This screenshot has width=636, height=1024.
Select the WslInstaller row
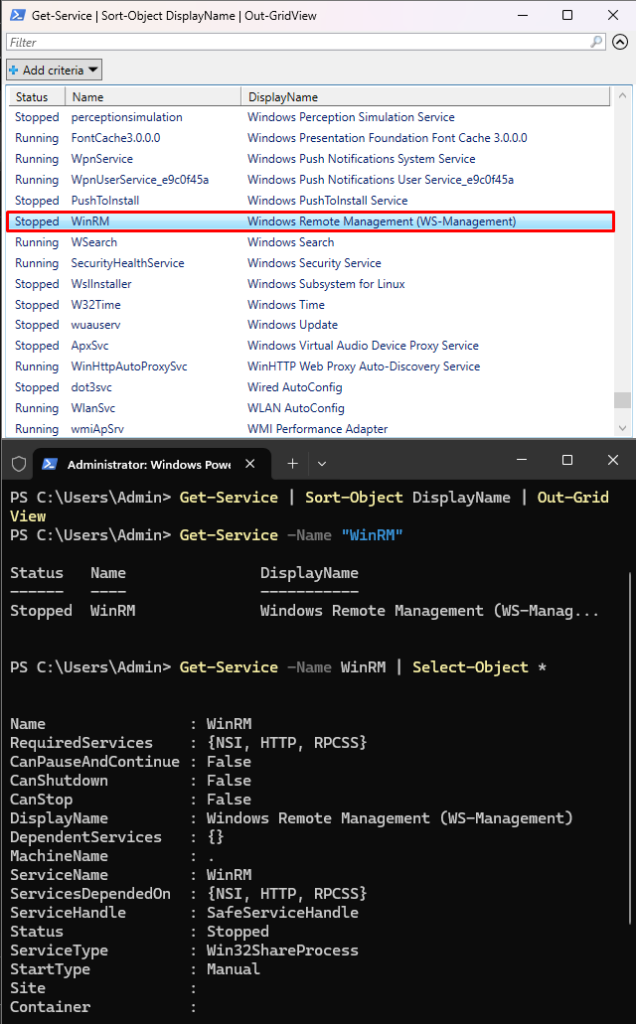point(310,284)
